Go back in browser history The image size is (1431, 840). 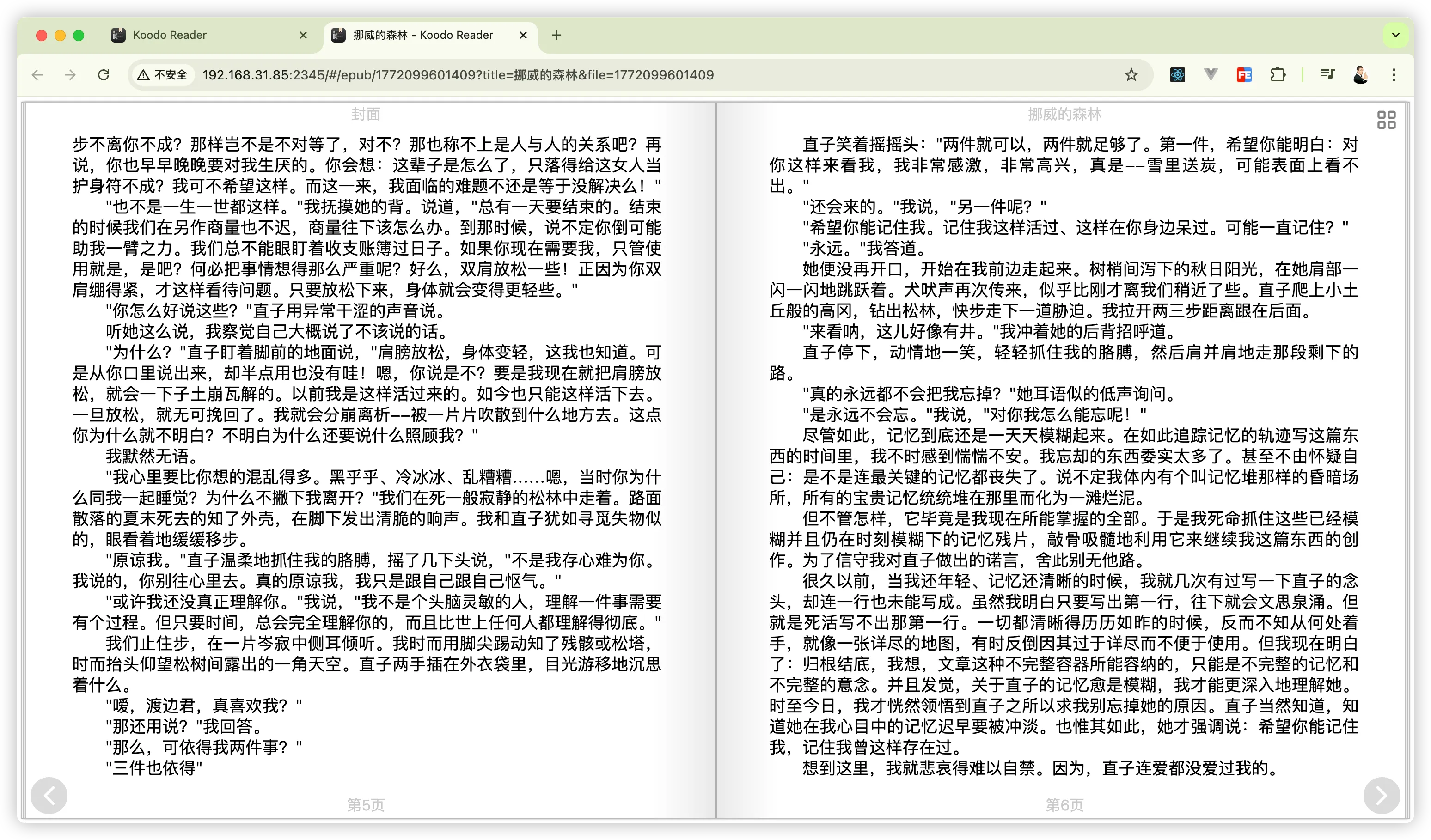[37, 75]
